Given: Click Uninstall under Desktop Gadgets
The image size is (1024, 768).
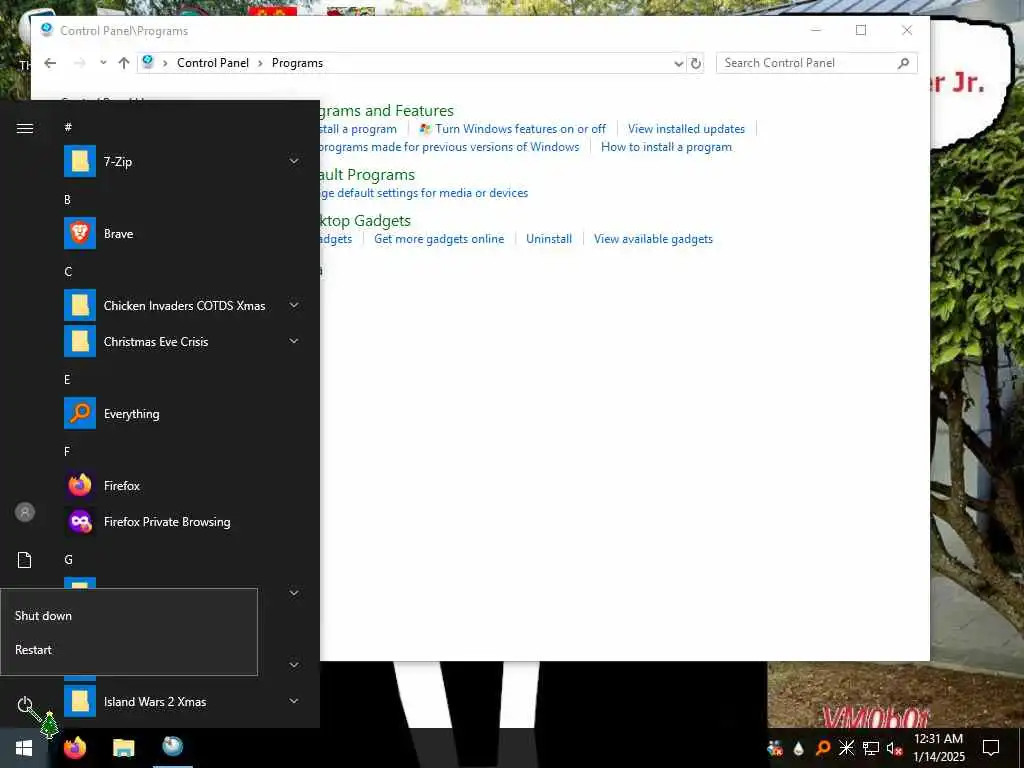Looking at the screenshot, I should click(x=549, y=239).
